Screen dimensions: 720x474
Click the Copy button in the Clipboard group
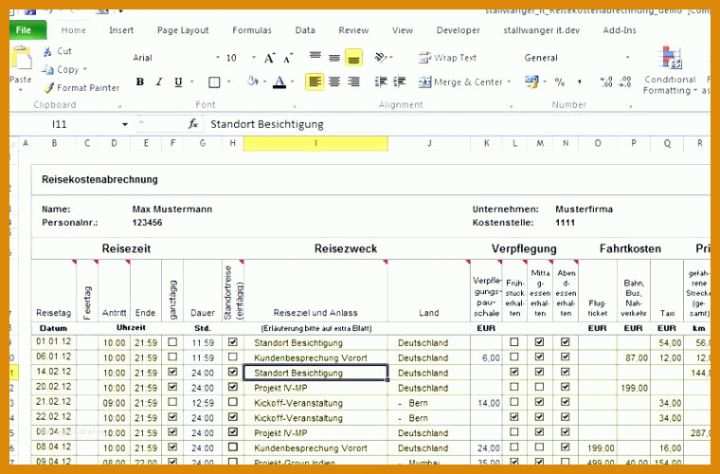click(62, 70)
